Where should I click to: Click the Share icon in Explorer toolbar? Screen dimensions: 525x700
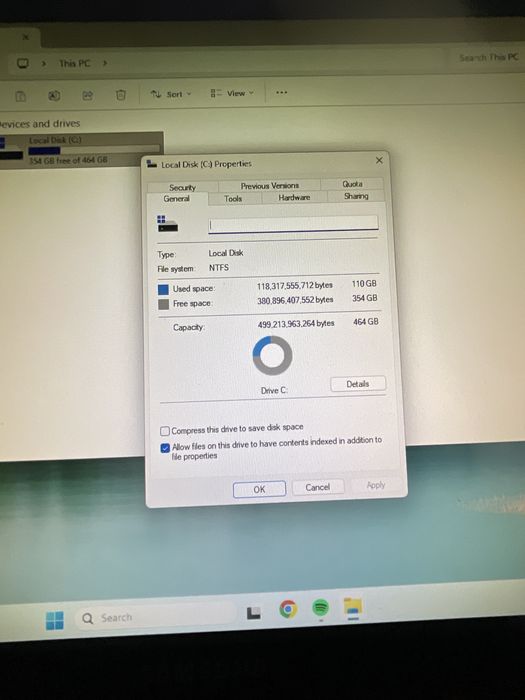click(88, 95)
